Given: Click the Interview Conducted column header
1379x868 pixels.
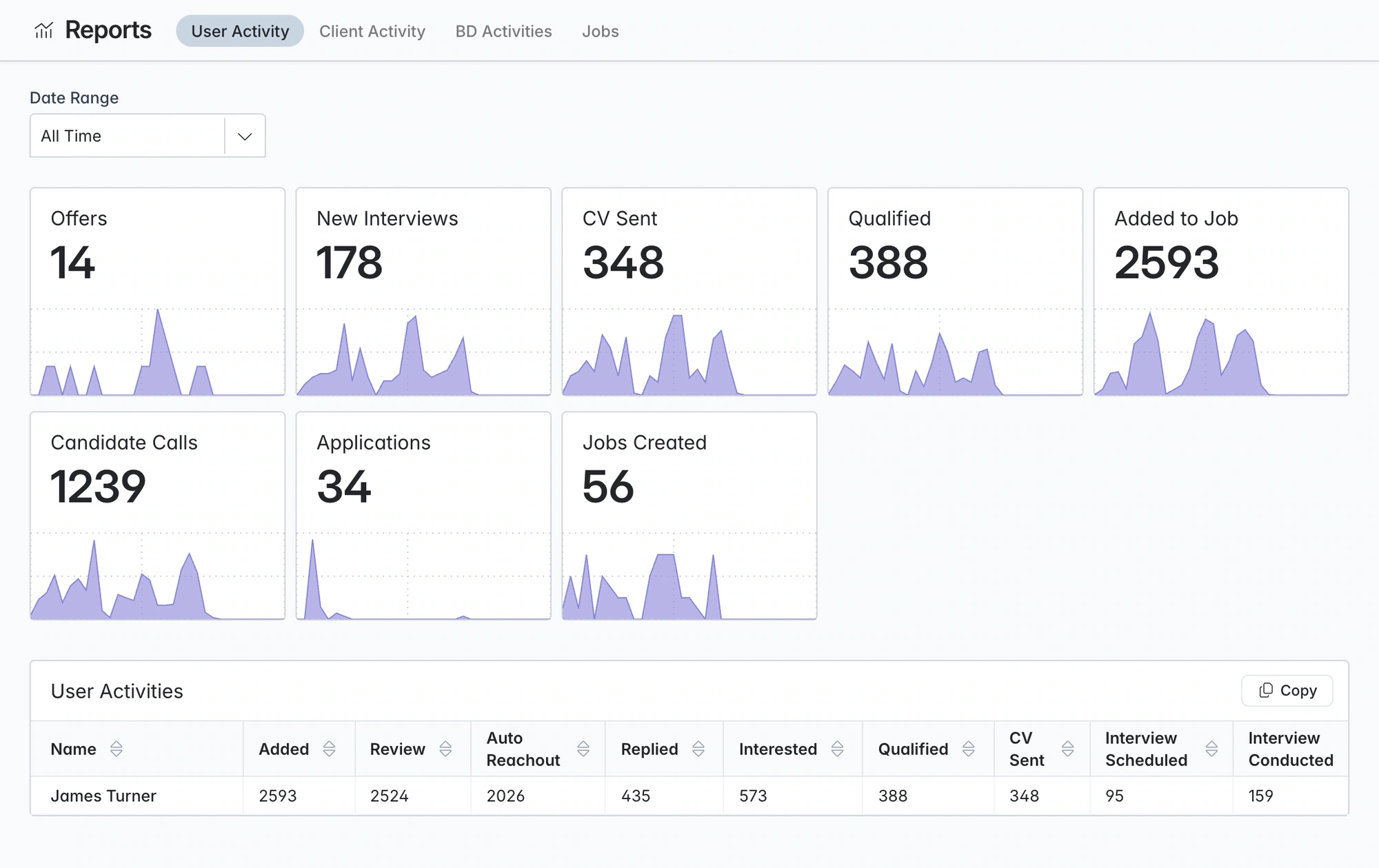Looking at the screenshot, I should (1290, 749).
